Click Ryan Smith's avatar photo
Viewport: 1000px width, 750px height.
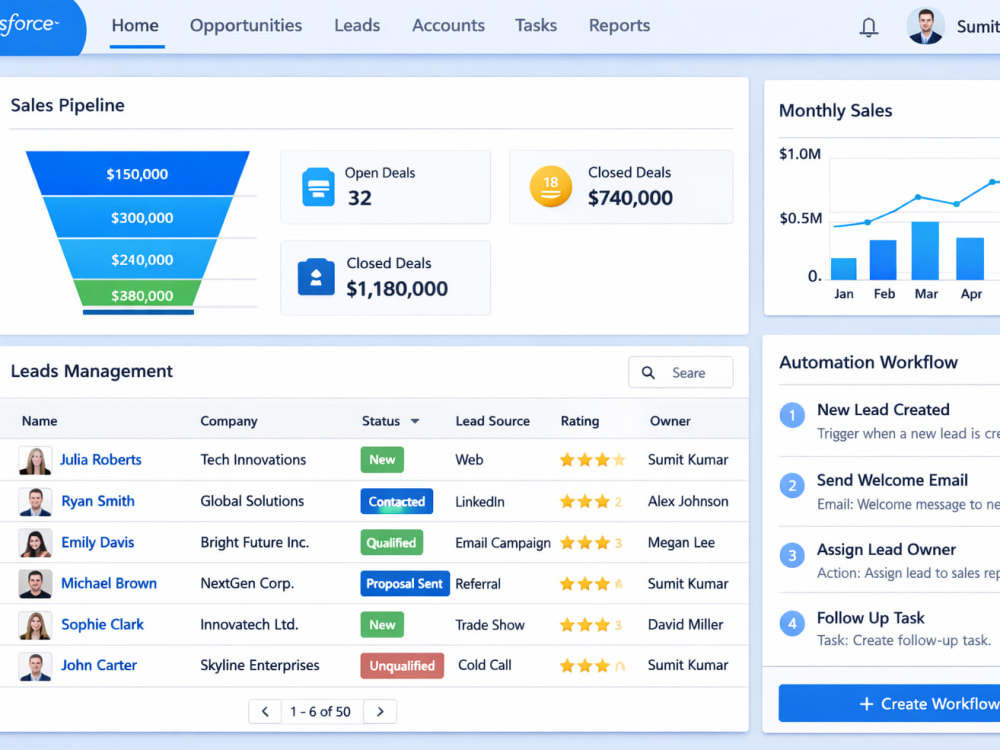pos(35,502)
